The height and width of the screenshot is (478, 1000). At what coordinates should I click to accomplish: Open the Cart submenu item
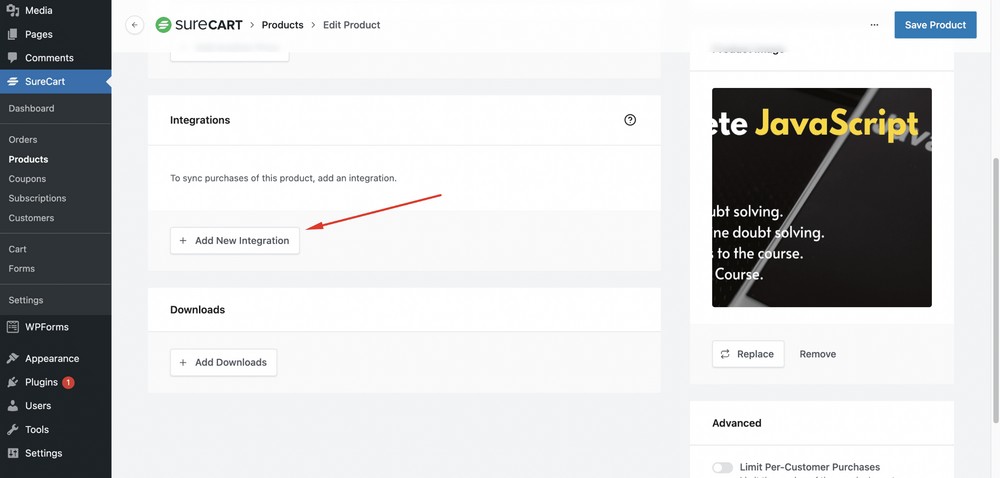pyautogui.click(x=17, y=249)
